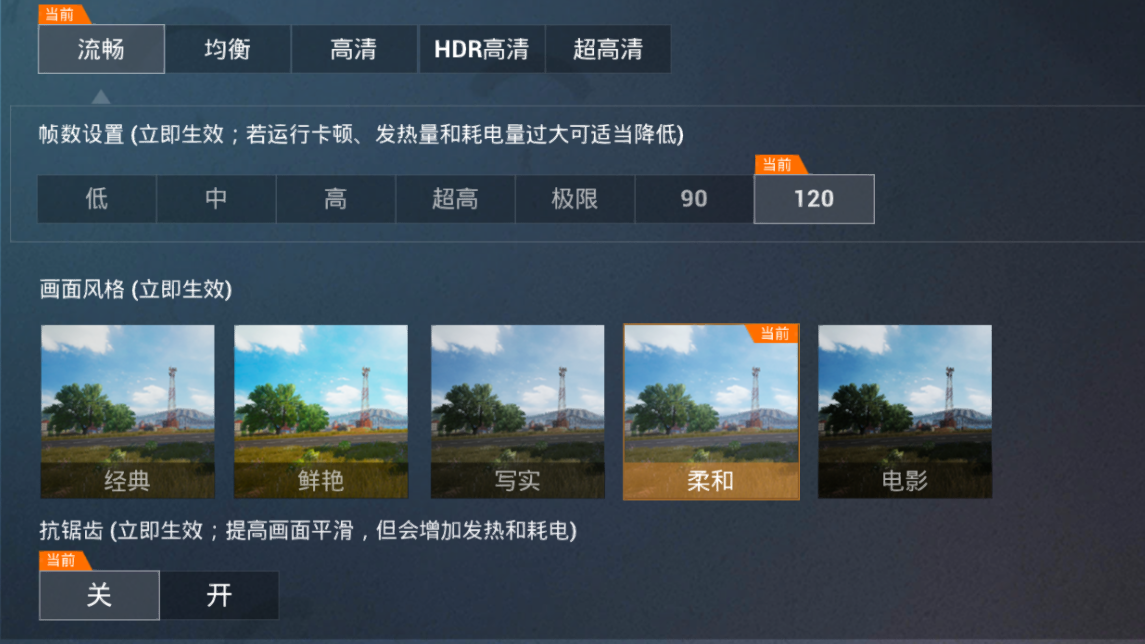The image size is (1145, 644).
Task: Select the 120 fps option
Action: [x=814, y=199]
